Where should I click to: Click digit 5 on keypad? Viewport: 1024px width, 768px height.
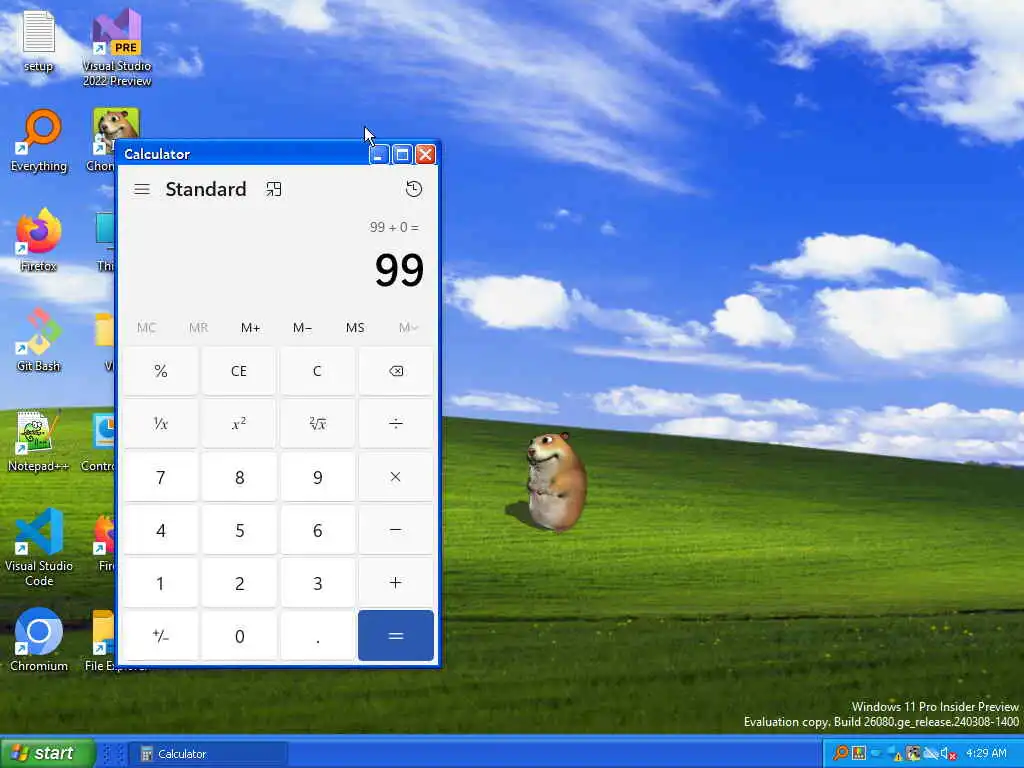[x=239, y=530]
